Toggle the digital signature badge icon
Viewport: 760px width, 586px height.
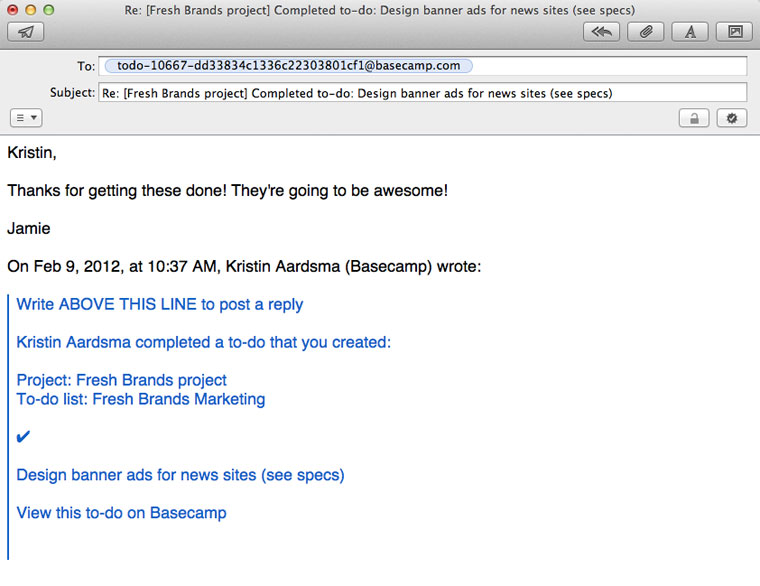coord(732,118)
